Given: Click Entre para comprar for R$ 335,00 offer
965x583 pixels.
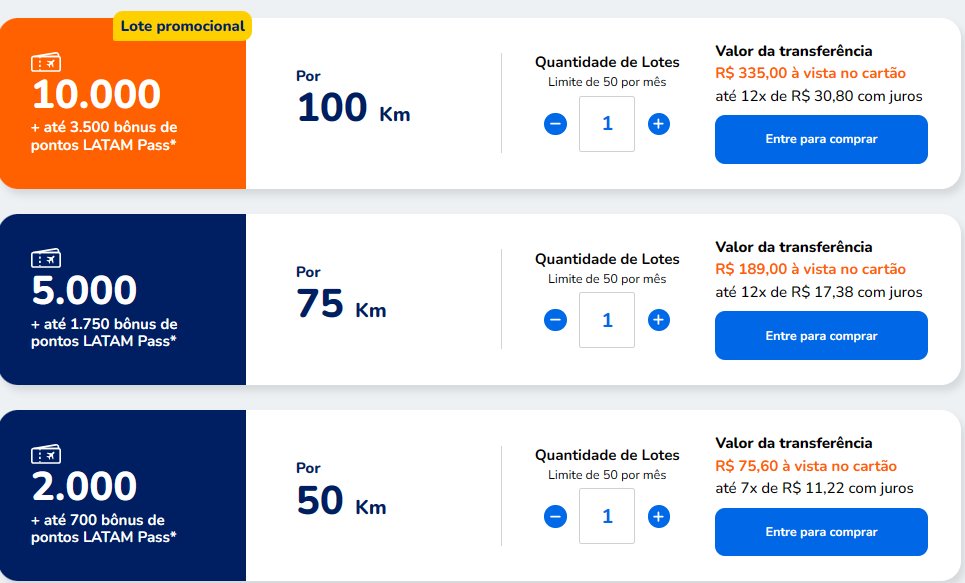Looking at the screenshot, I should pyautogui.click(x=821, y=139).
